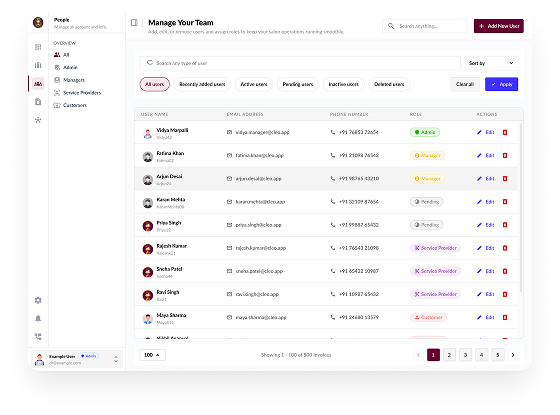Click the Apply filters button
Screen dimensions: 560x415
pyautogui.click(x=501, y=84)
